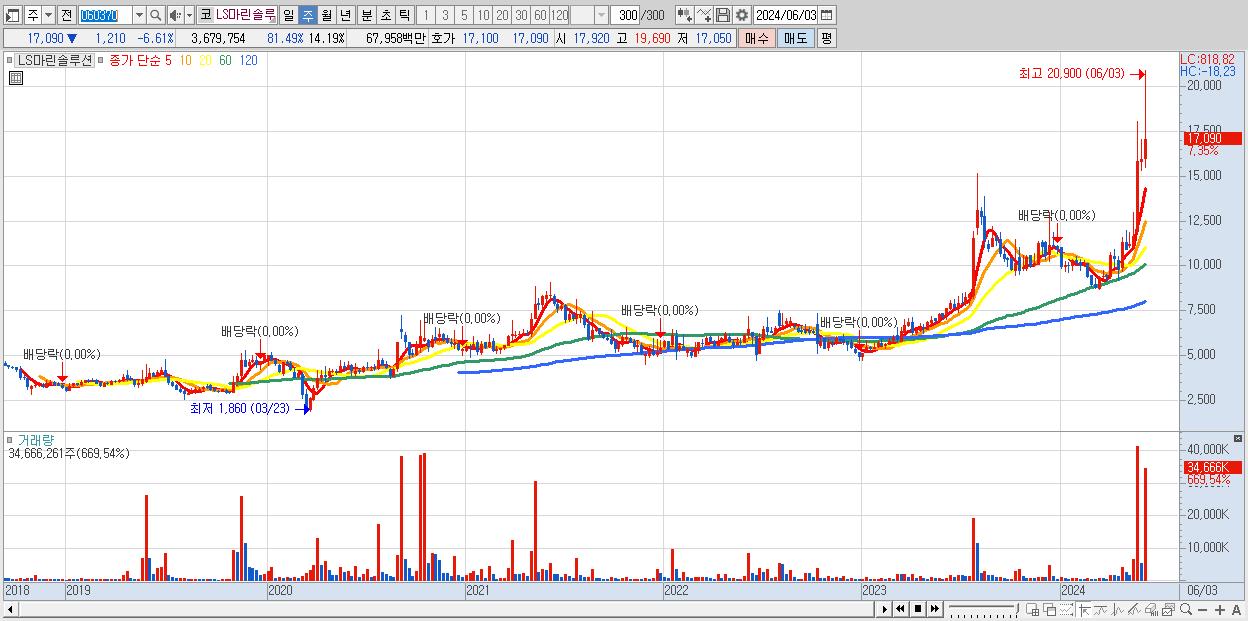Click the 전 button in toolbar

click(x=66, y=15)
